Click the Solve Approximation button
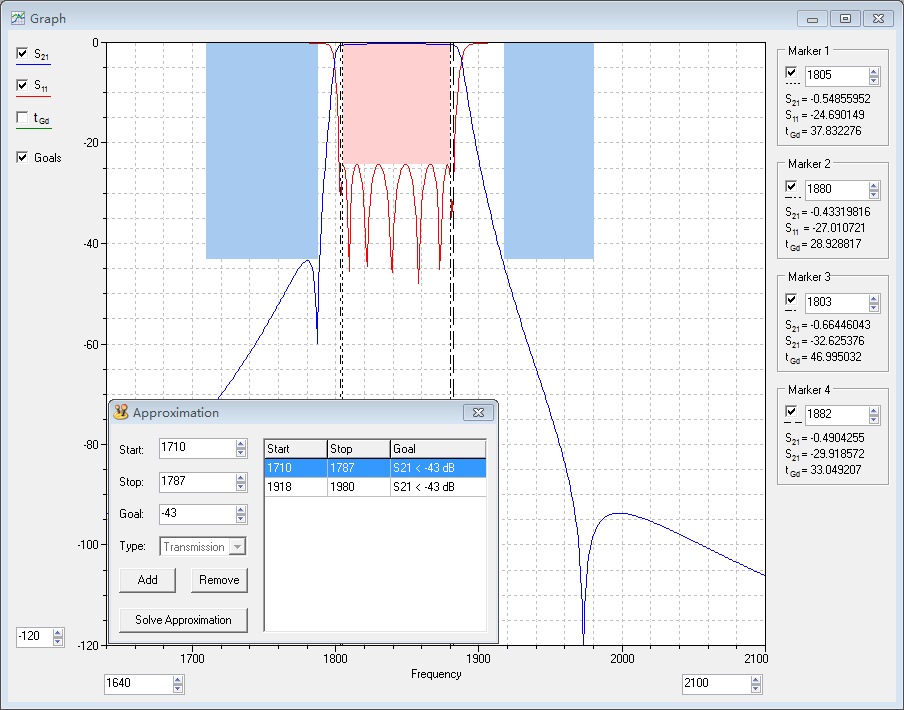The height and width of the screenshot is (710, 904). click(x=183, y=620)
